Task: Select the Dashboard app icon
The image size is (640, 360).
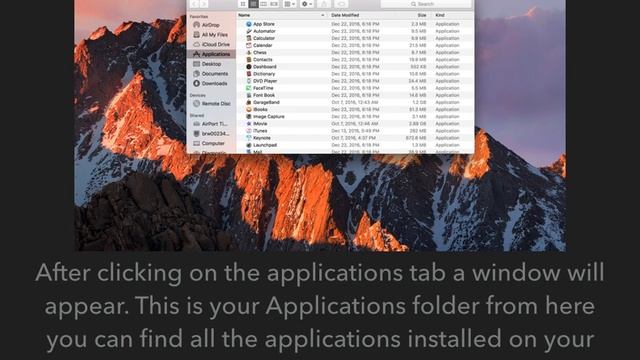Action: (x=249, y=67)
